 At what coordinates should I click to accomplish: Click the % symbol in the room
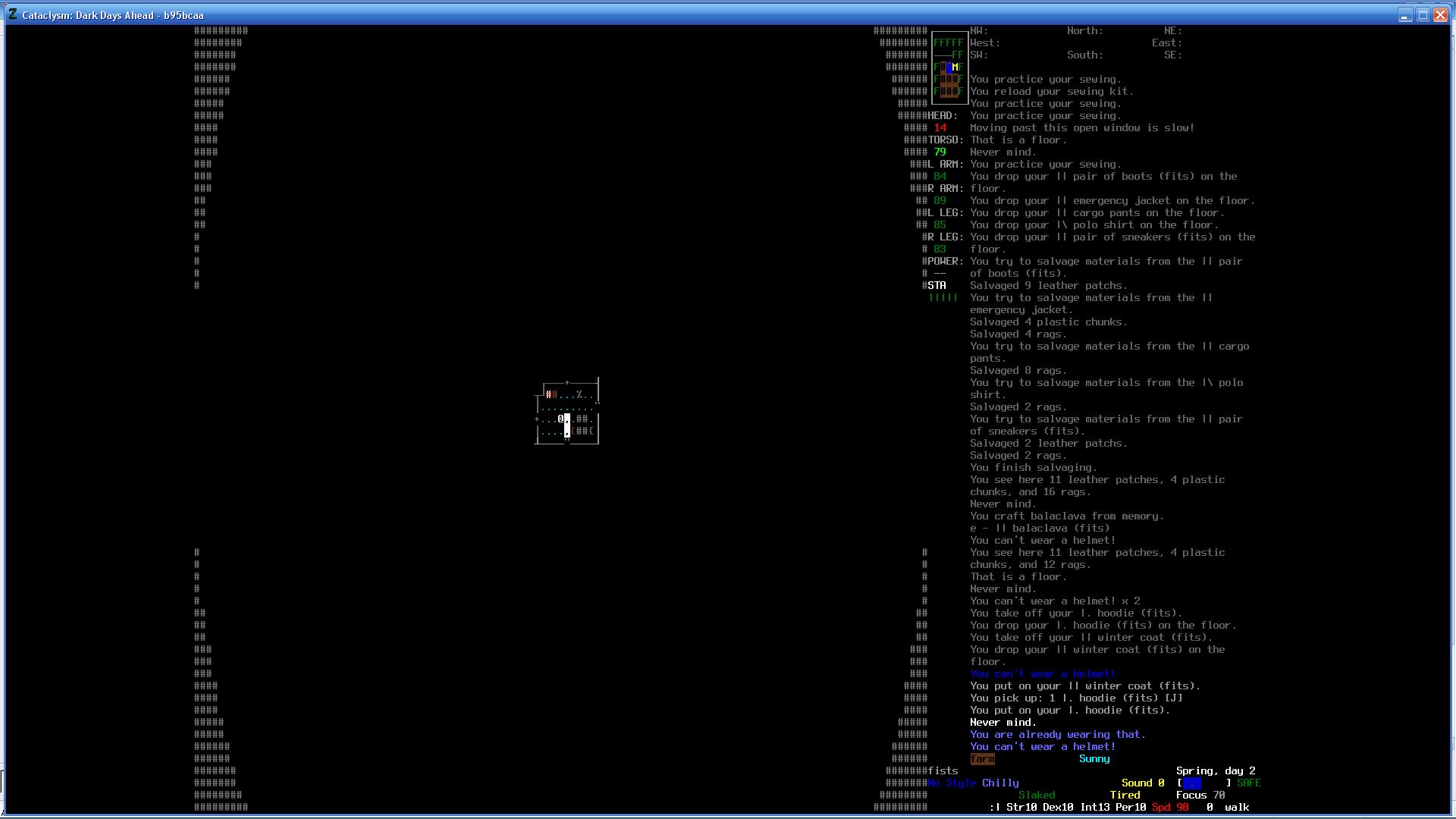[579, 394]
